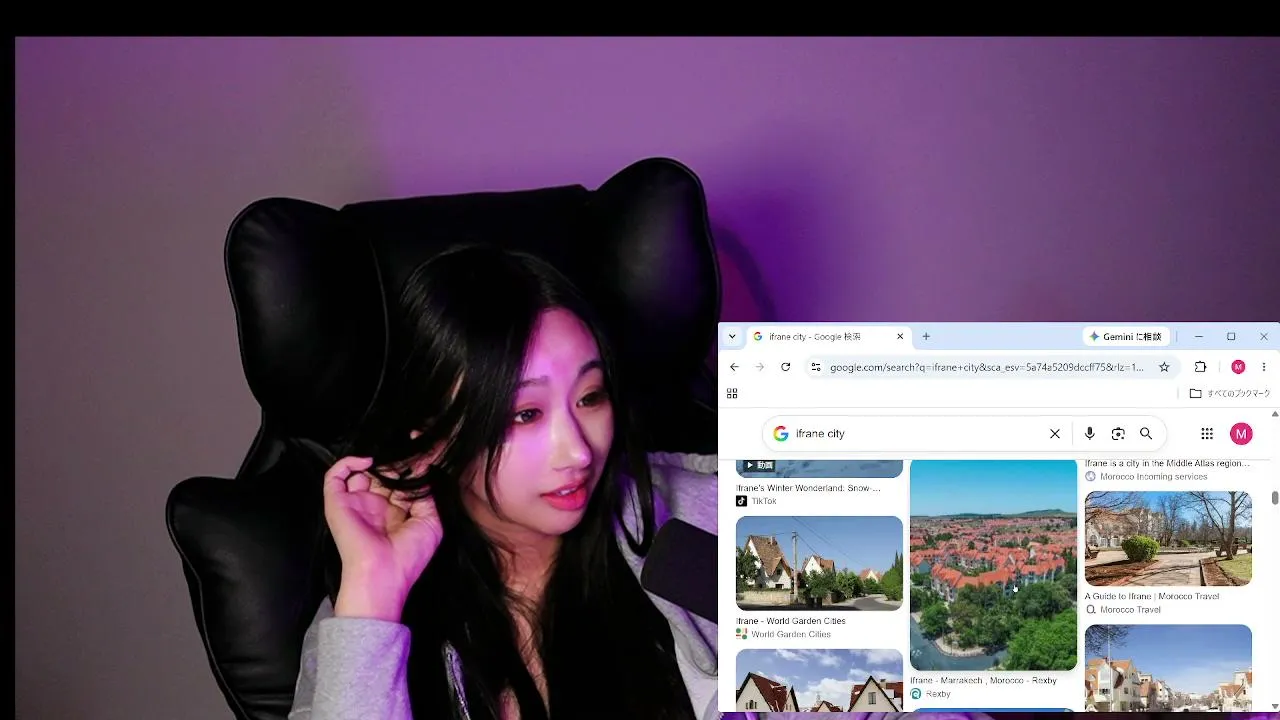1280x720 pixels.
Task: Open the 'Gemini に相談' button
Action: coord(1125,337)
